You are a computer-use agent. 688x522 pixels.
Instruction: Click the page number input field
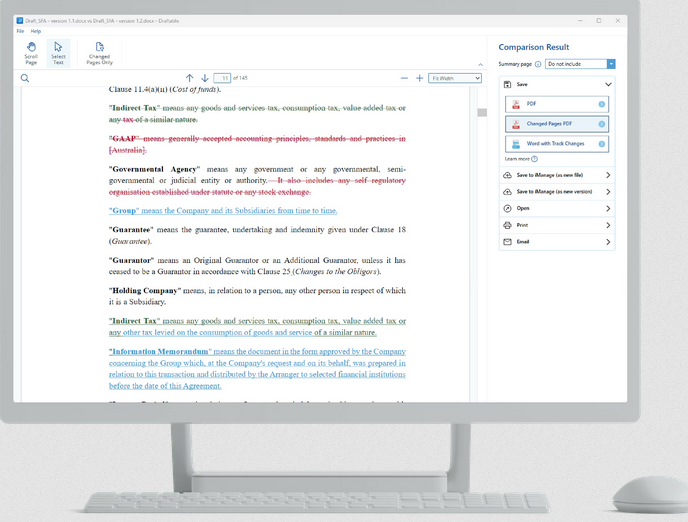point(222,78)
